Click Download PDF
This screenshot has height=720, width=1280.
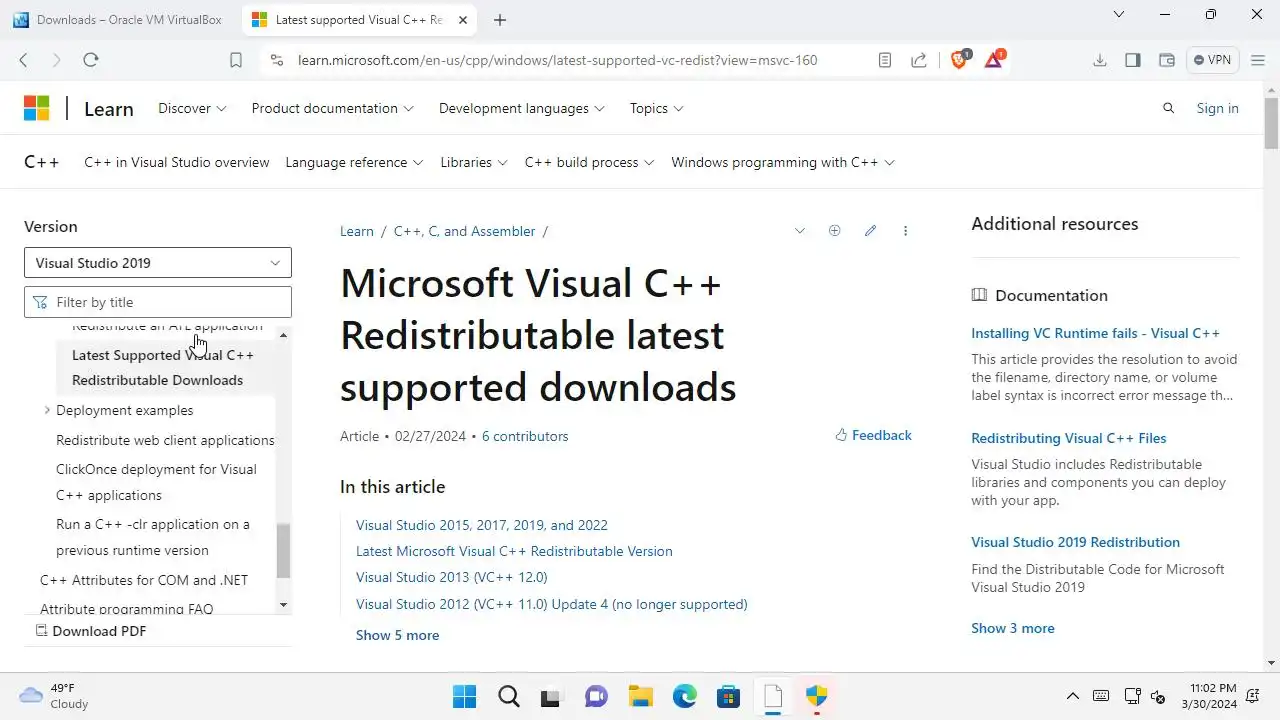point(91,631)
